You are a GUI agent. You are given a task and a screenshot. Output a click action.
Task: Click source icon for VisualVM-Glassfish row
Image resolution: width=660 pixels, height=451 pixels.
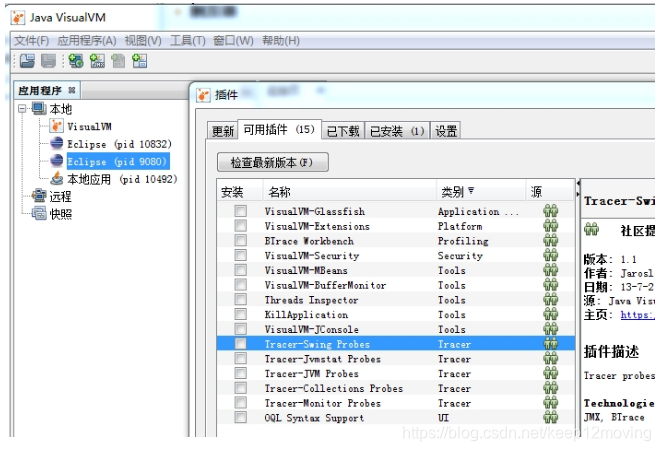pyautogui.click(x=551, y=211)
